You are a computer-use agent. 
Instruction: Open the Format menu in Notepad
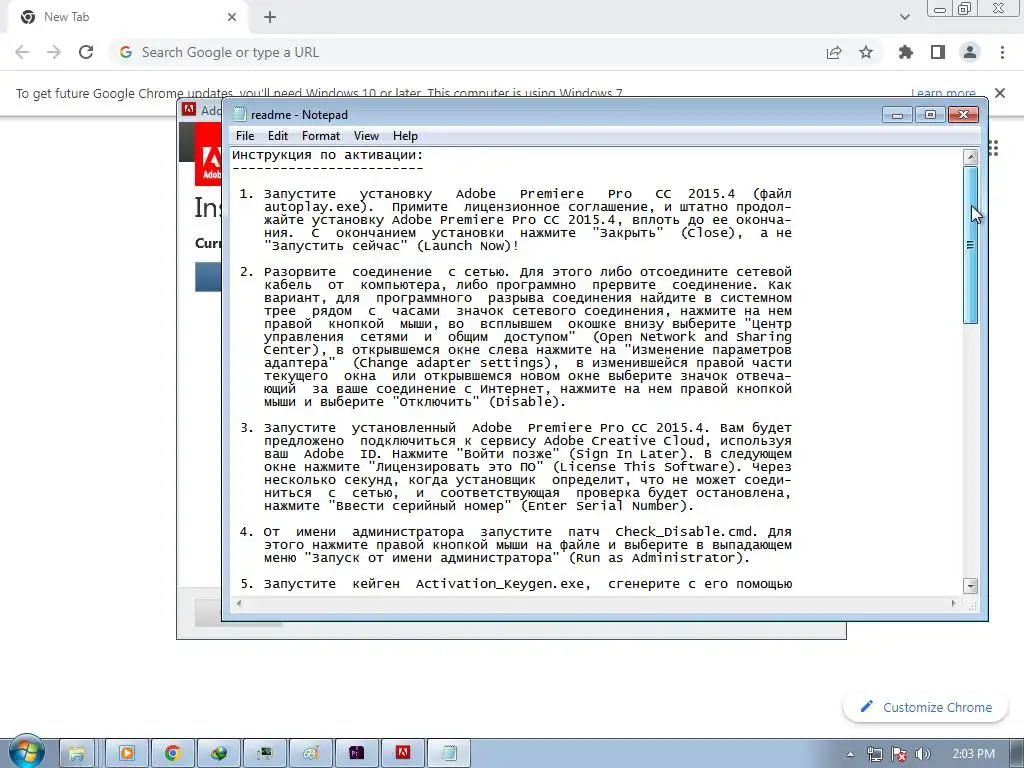tap(321, 136)
